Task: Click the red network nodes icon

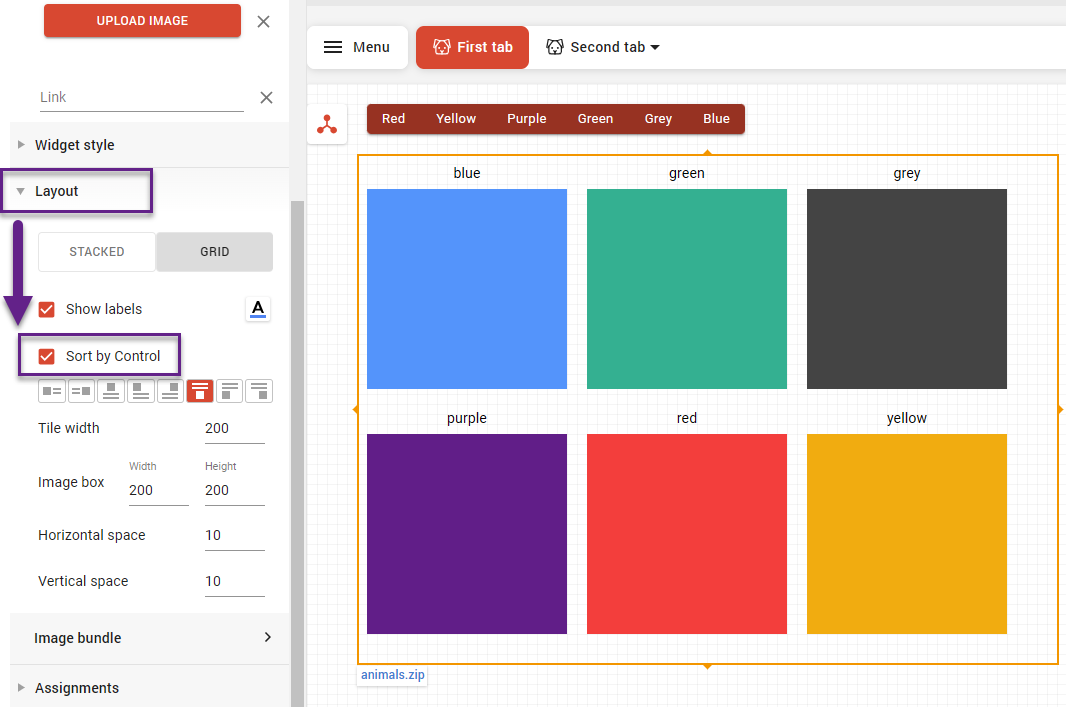Action: click(327, 125)
